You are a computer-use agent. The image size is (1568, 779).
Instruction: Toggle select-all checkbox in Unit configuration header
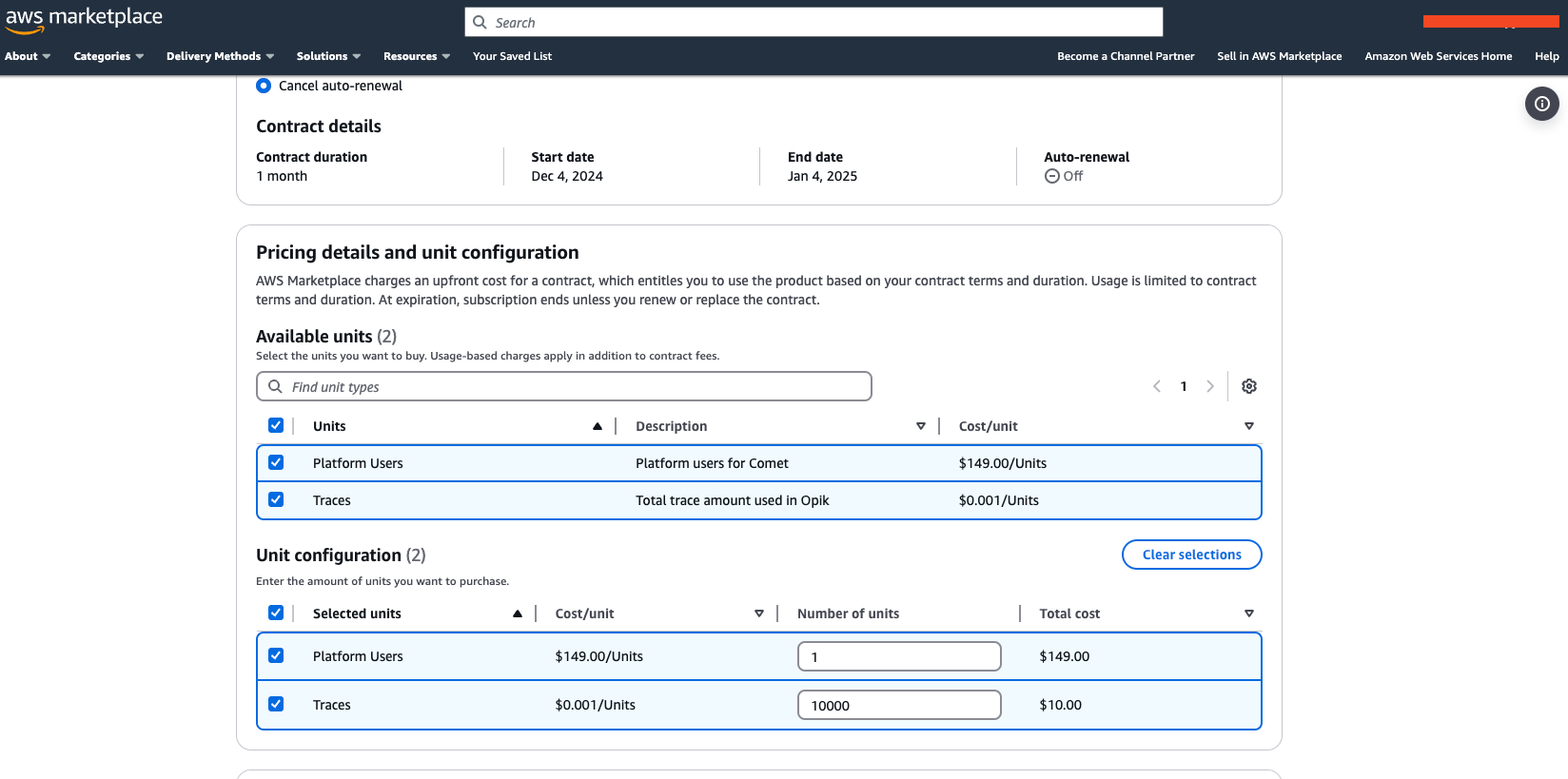coord(276,613)
